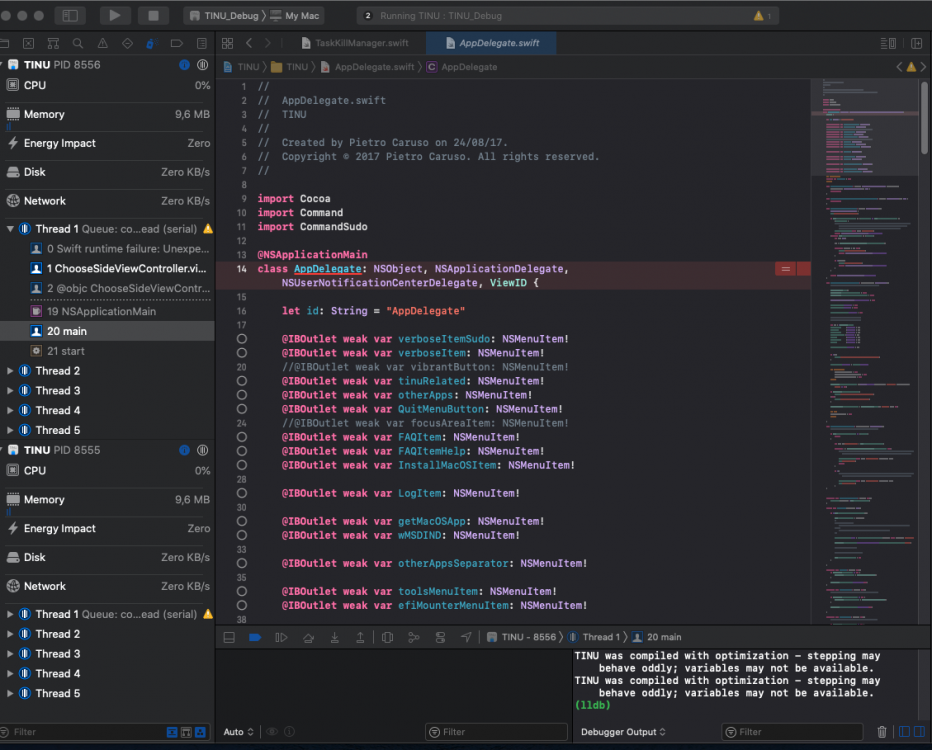
Task: Open the Energy Impact gauge for PID 8556
Action: pos(108,143)
